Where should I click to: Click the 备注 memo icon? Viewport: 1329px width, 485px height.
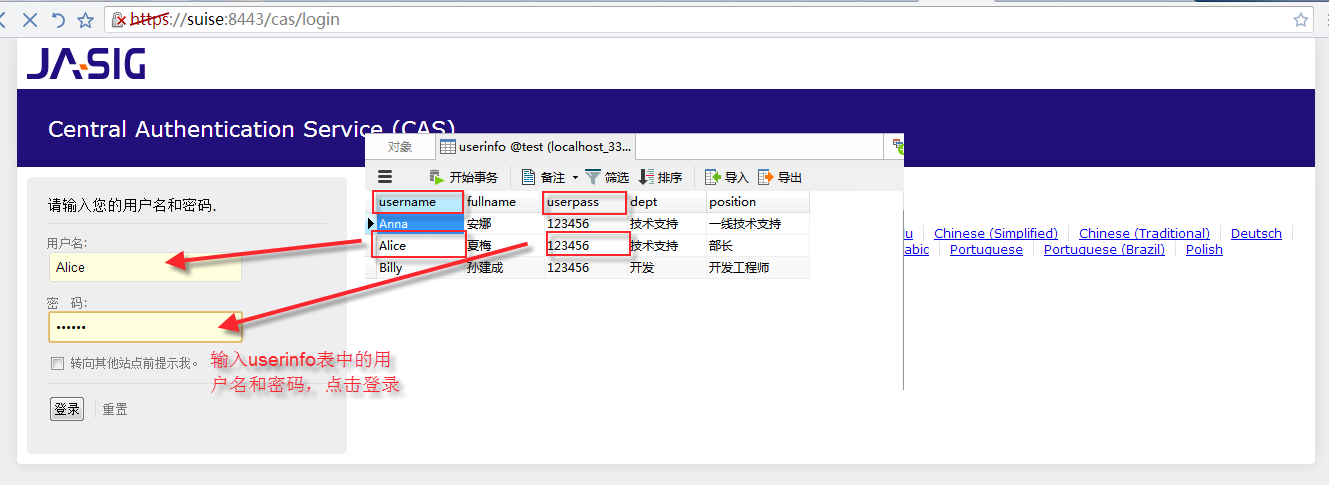[x=529, y=177]
